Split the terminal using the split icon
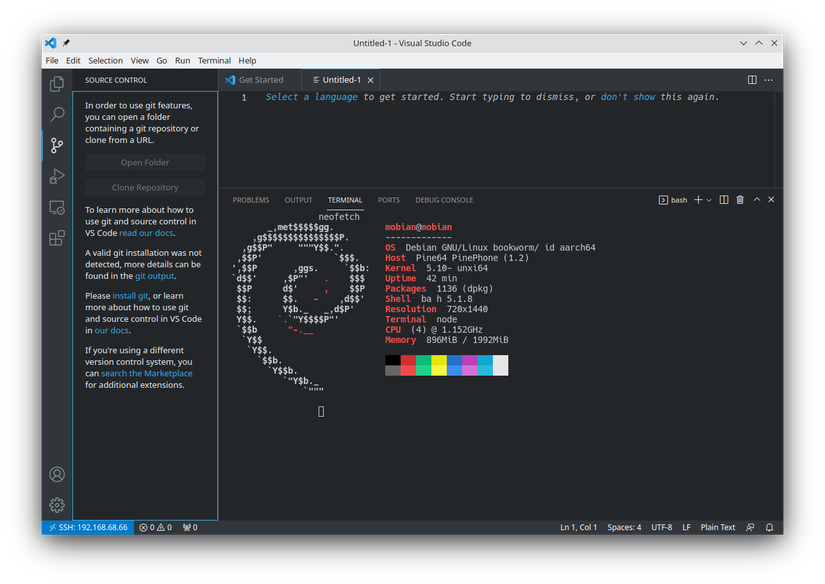 (x=724, y=199)
